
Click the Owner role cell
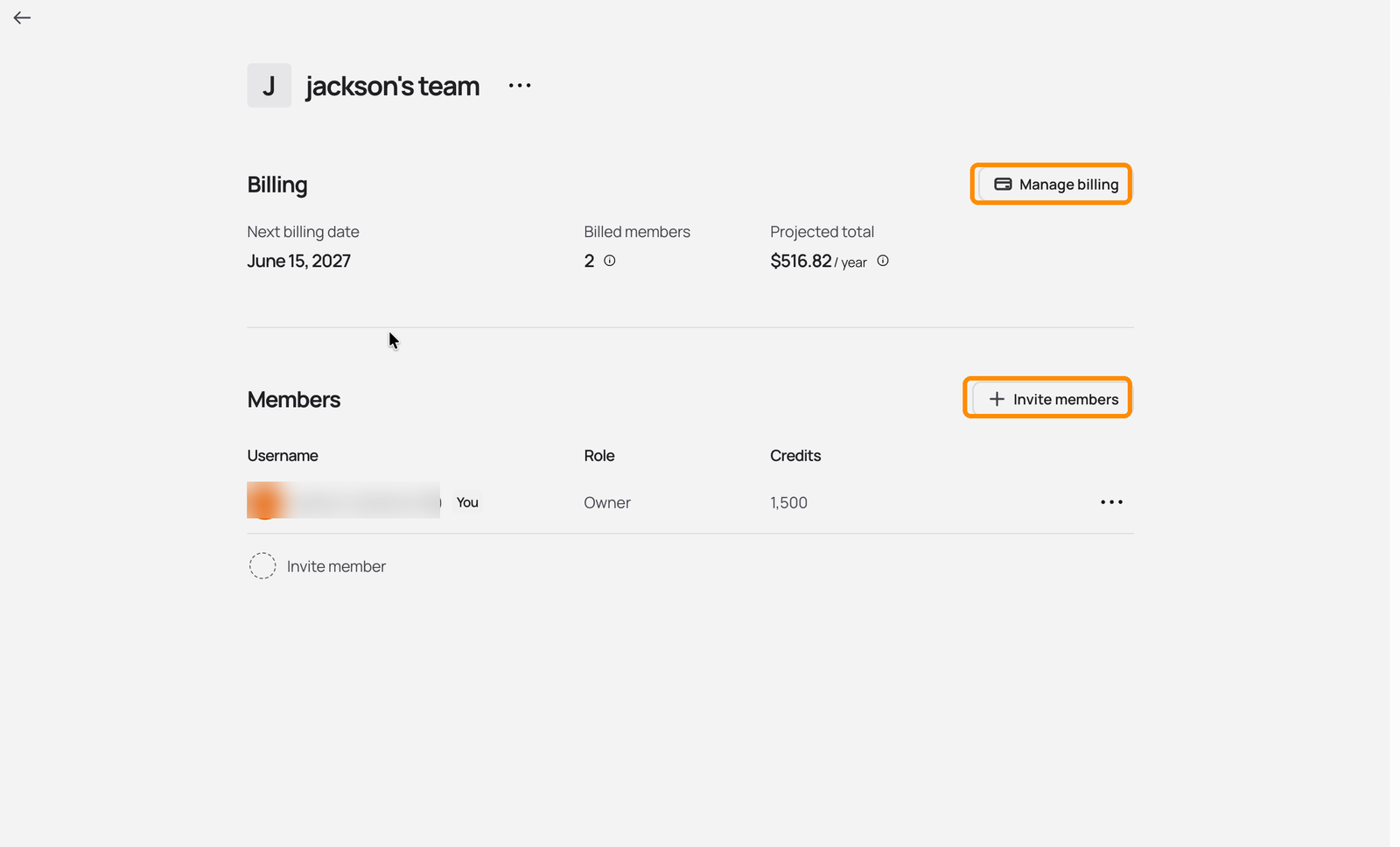607,503
